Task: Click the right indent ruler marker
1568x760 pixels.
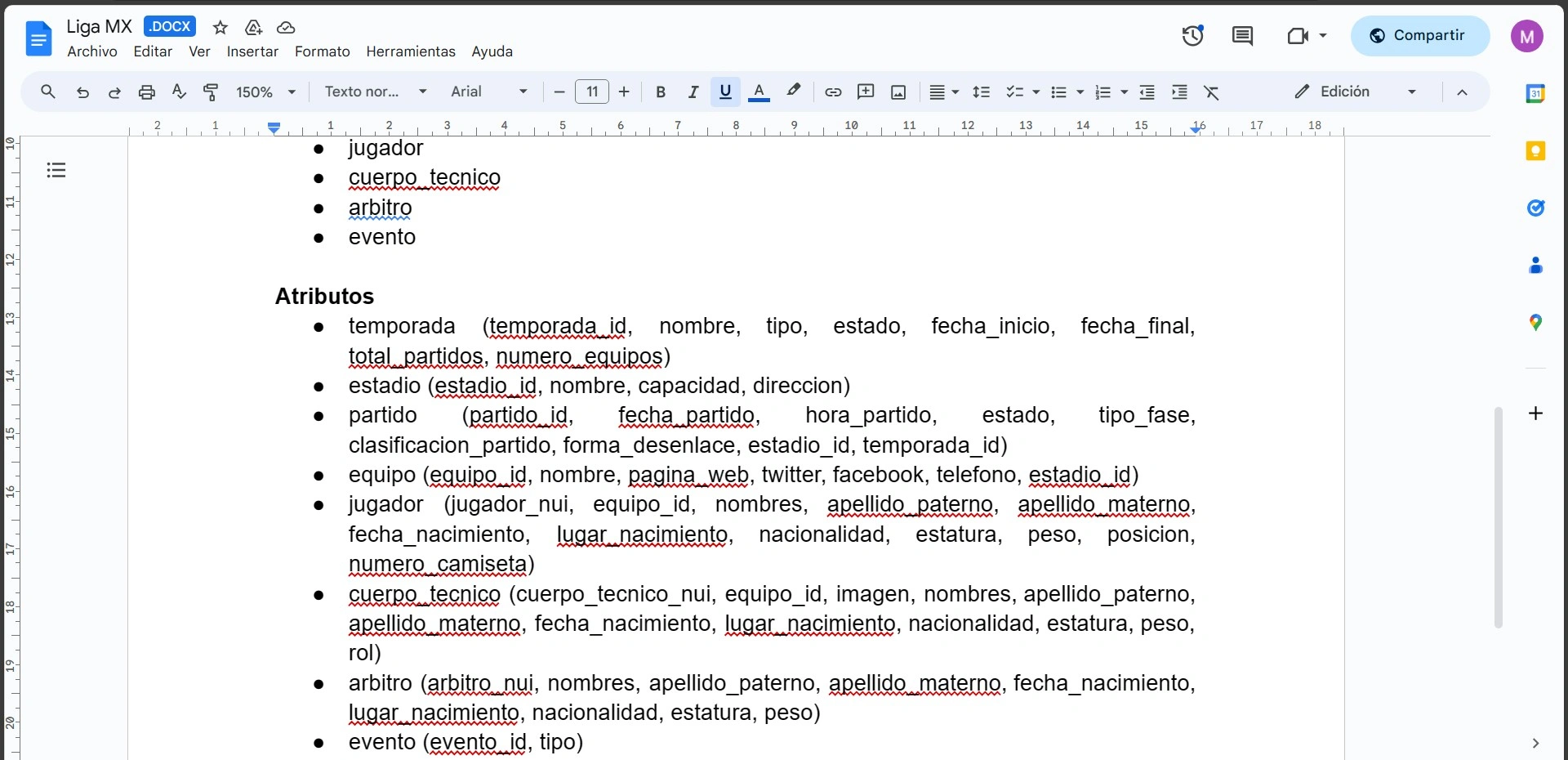Action: (x=1196, y=129)
